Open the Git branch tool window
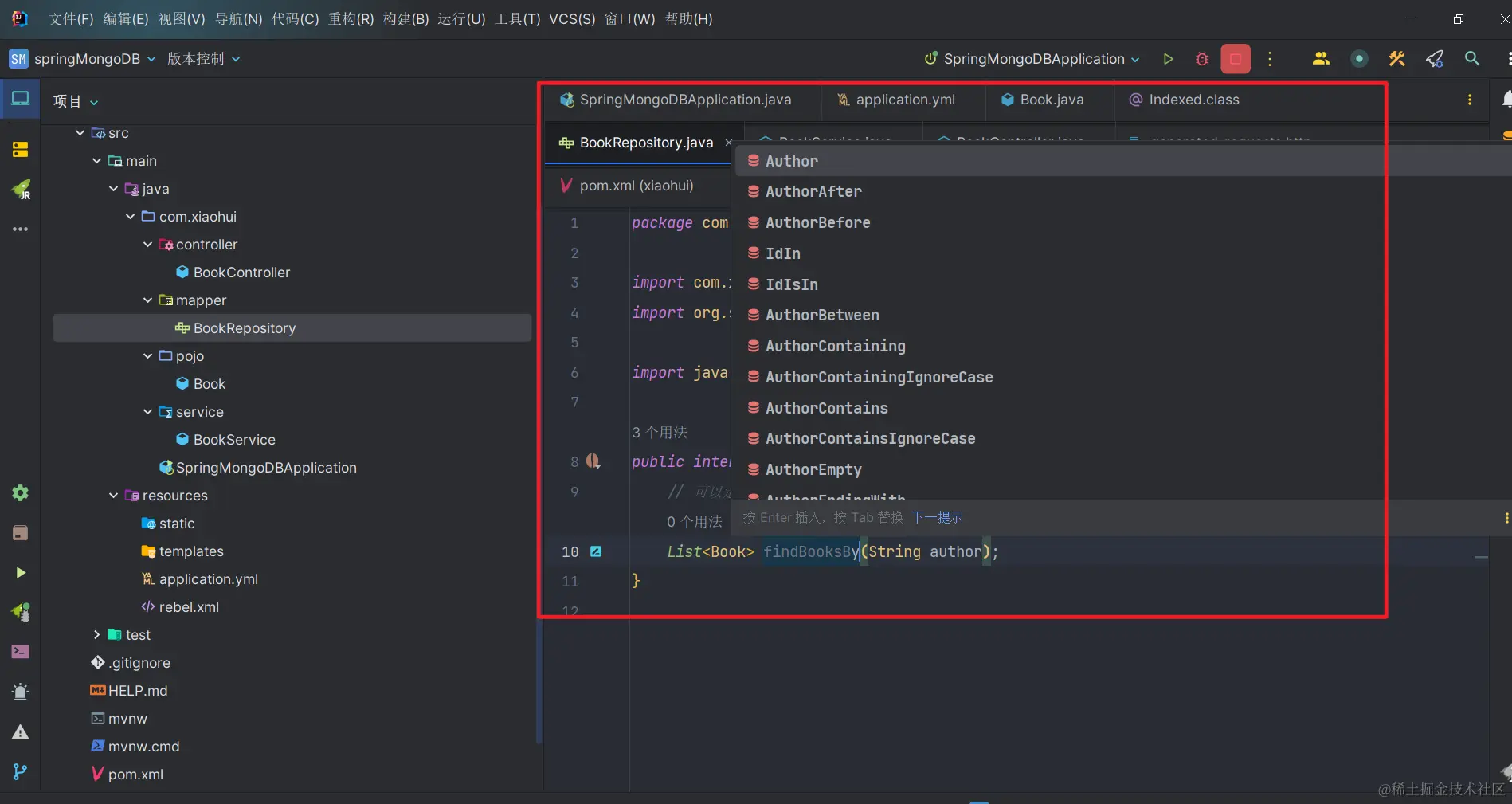 click(x=20, y=771)
